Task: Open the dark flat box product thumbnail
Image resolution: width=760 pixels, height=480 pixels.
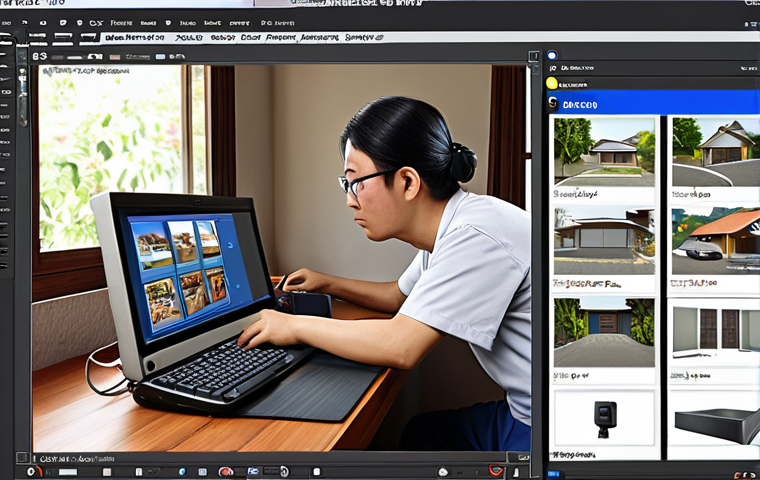Action: tap(717, 425)
